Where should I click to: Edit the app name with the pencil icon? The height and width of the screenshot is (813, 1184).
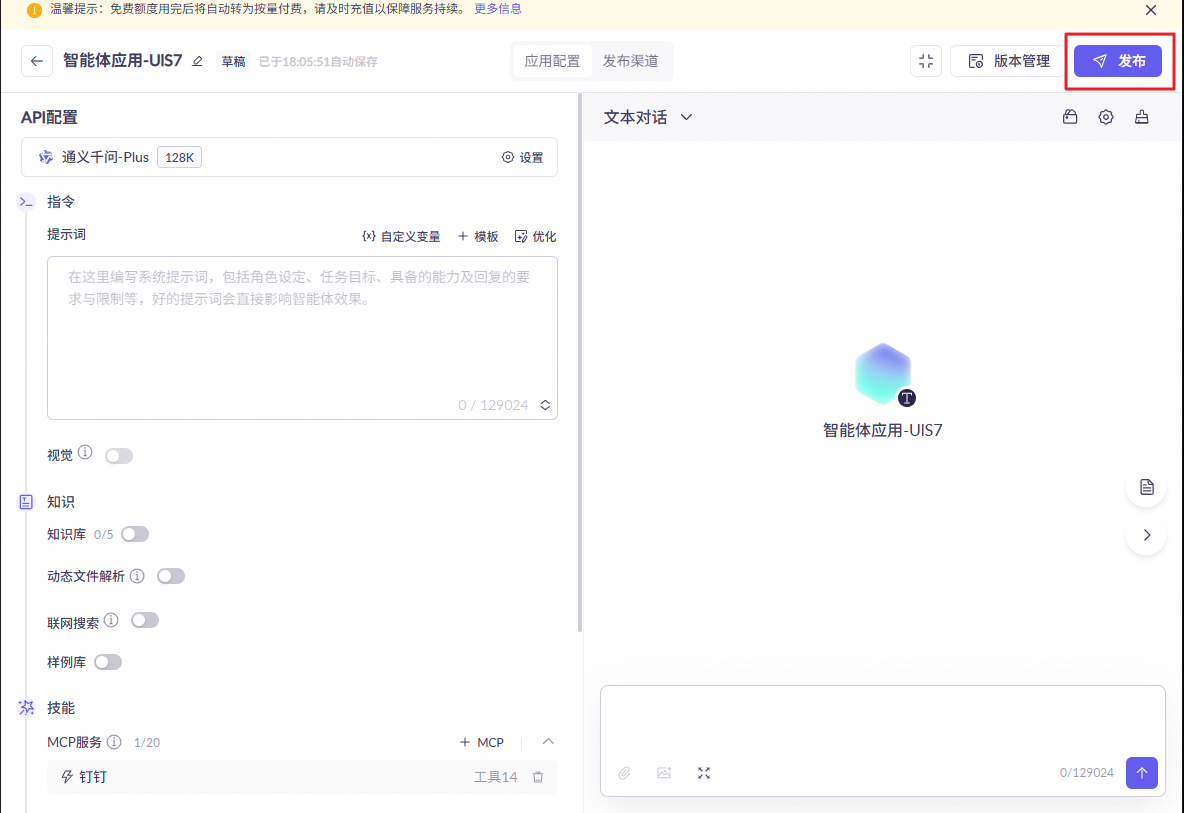click(197, 61)
